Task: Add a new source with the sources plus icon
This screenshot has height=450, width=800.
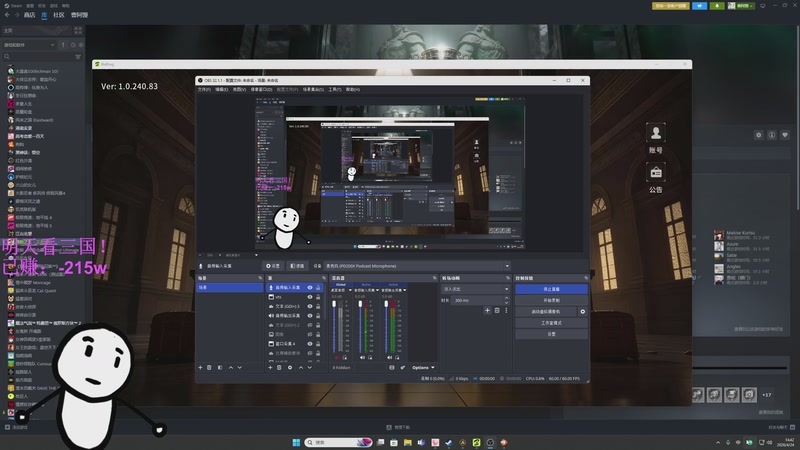Action: pos(270,367)
